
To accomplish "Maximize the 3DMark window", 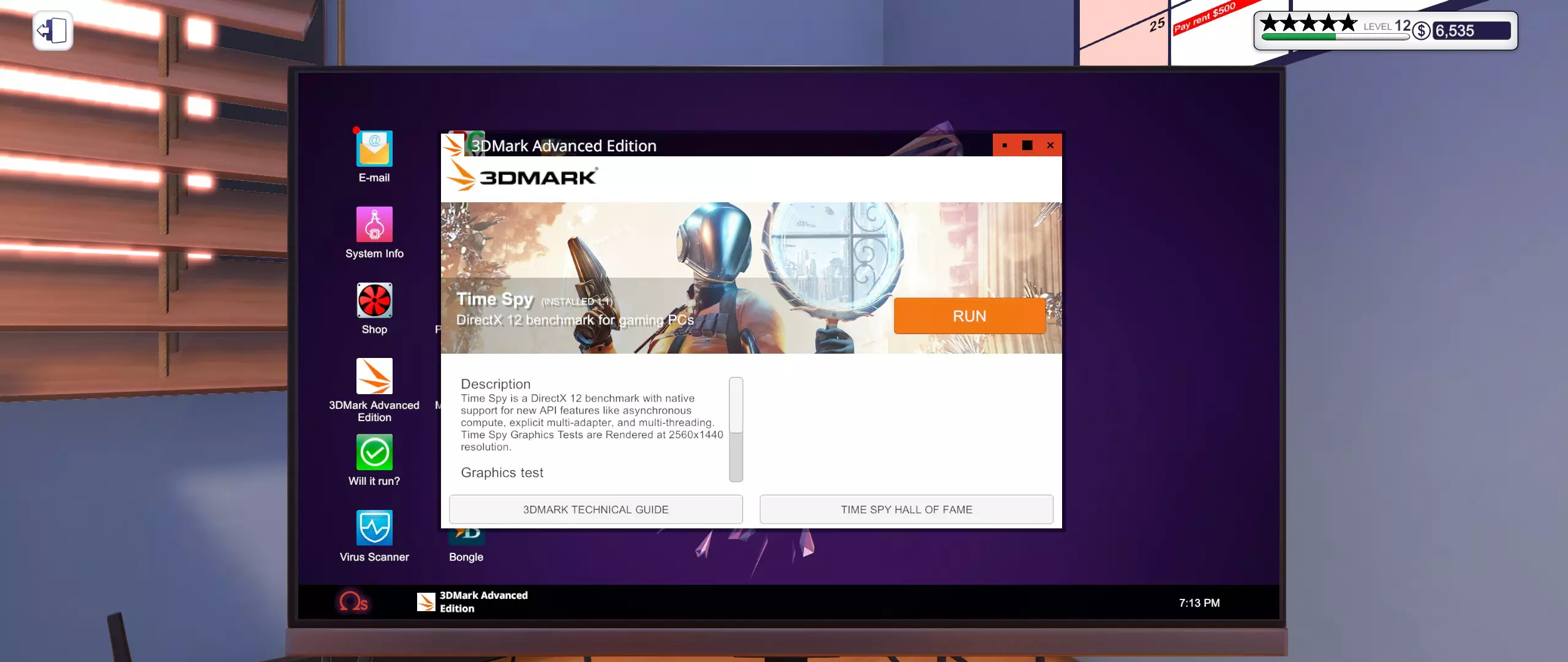I will pyautogui.click(x=1027, y=145).
